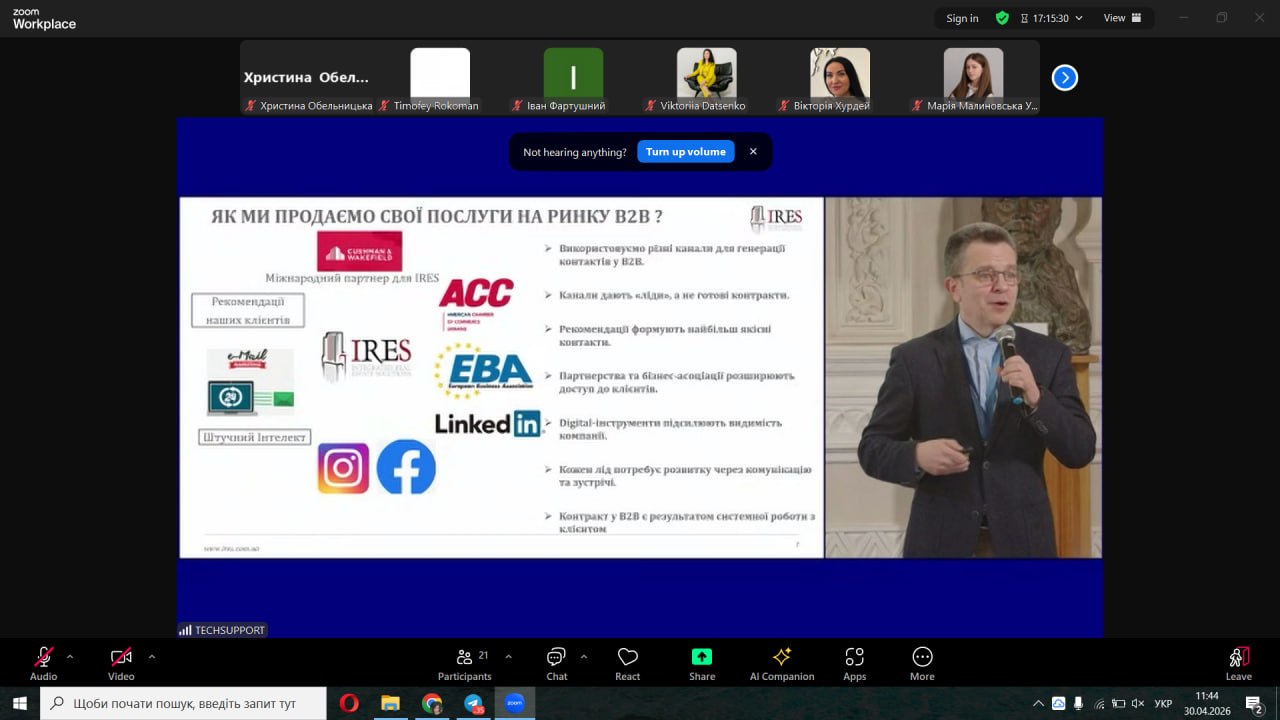Click the Рекомендації наших клієнтів box
This screenshot has height=720, width=1280.
[247, 311]
